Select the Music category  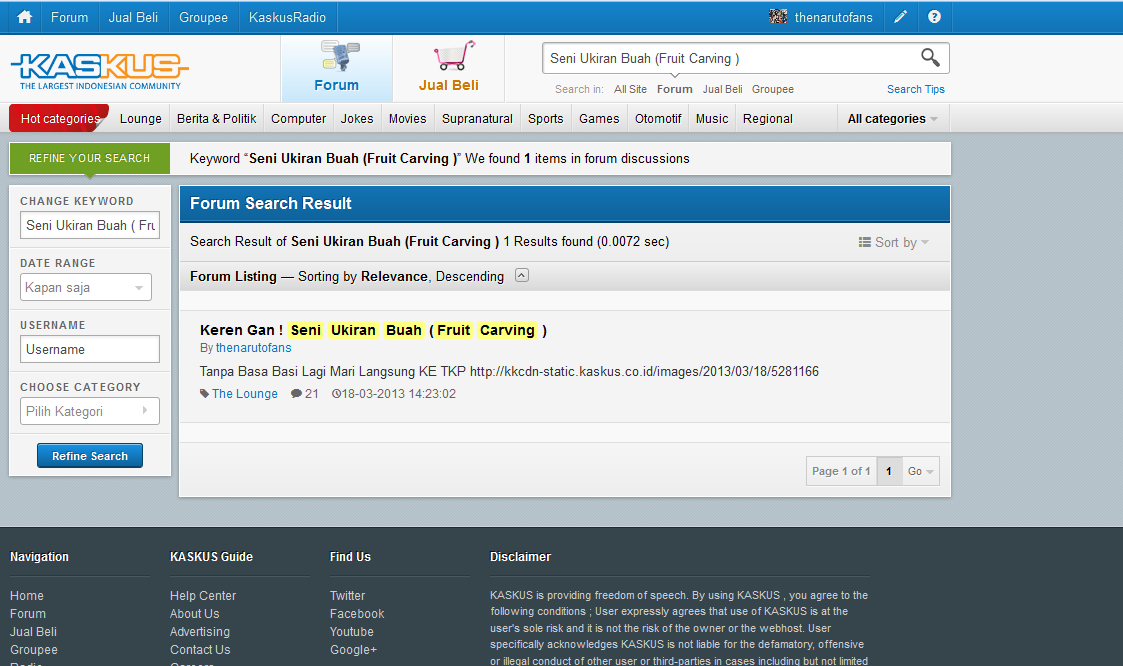[x=712, y=119]
